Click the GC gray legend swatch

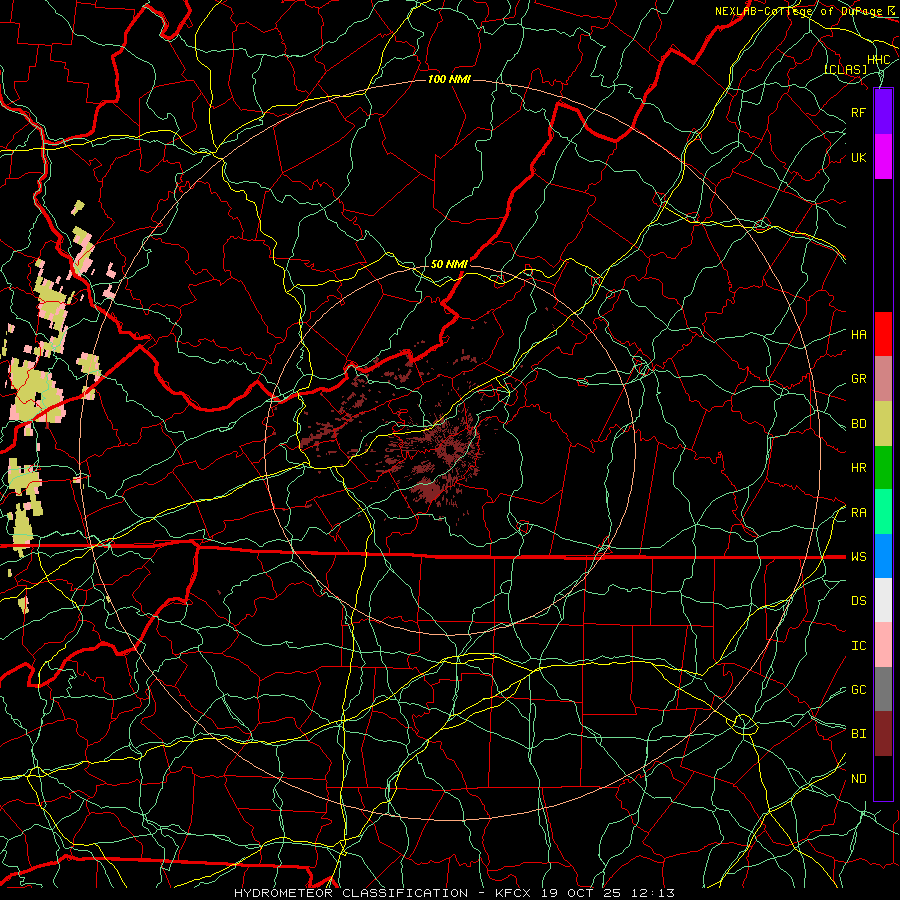click(883, 689)
